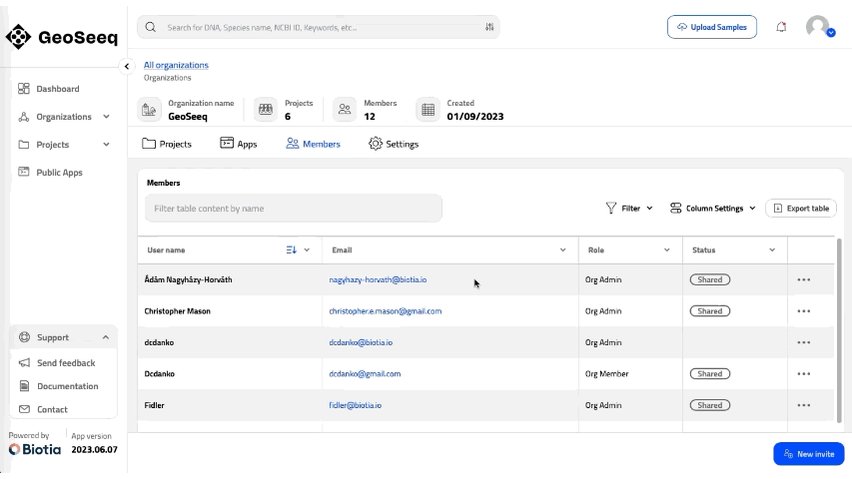Open the Status column chevron
Image resolution: width=852 pixels, height=479 pixels.
(x=772, y=250)
